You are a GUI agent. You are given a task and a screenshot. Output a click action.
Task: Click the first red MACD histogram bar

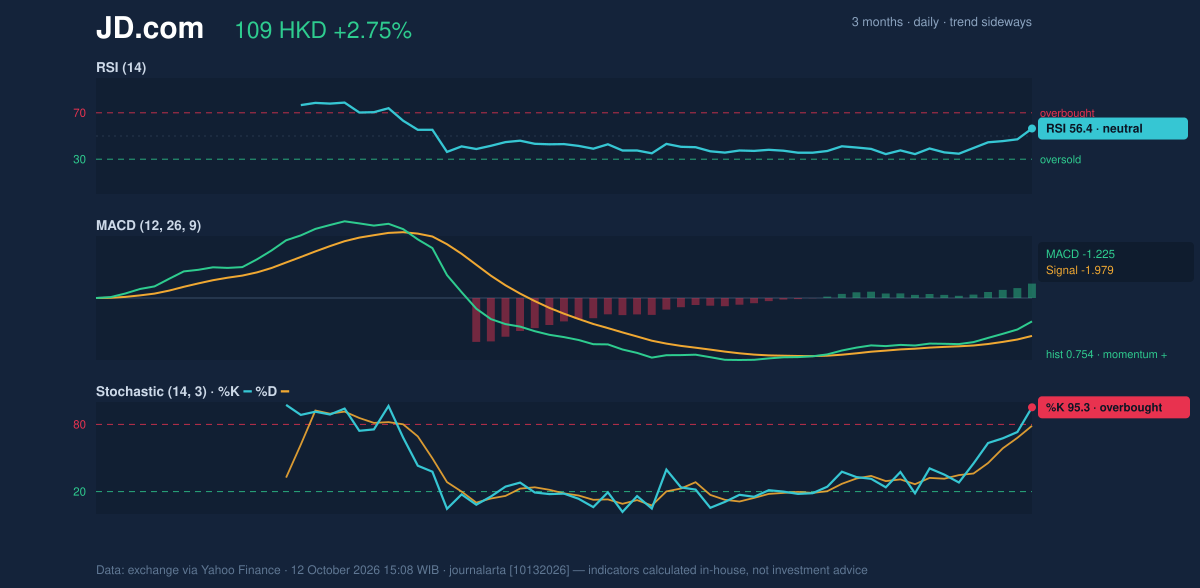pyautogui.click(x=477, y=320)
